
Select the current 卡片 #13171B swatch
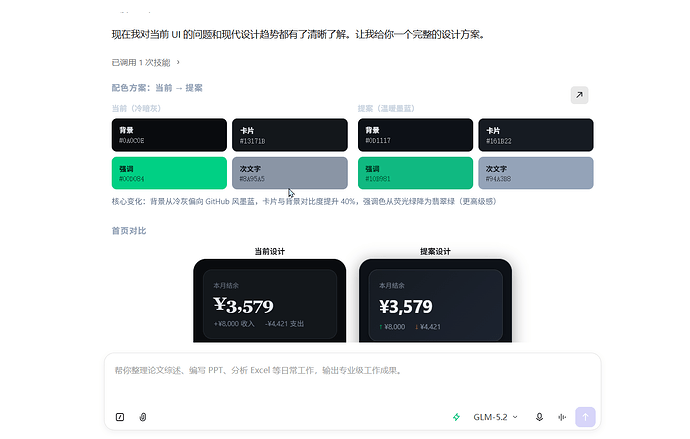(290, 135)
